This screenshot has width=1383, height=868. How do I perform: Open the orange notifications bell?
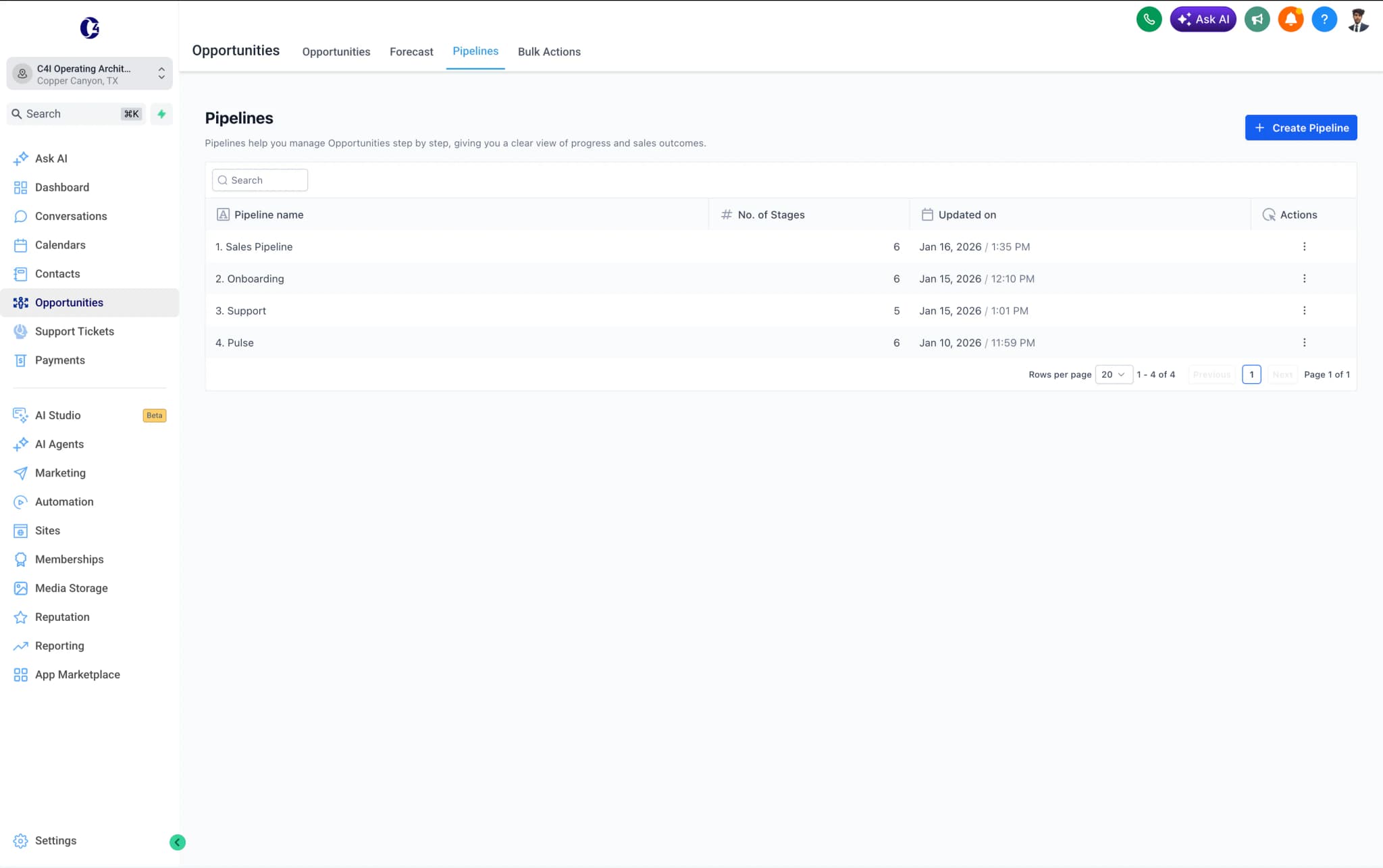[x=1290, y=20]
